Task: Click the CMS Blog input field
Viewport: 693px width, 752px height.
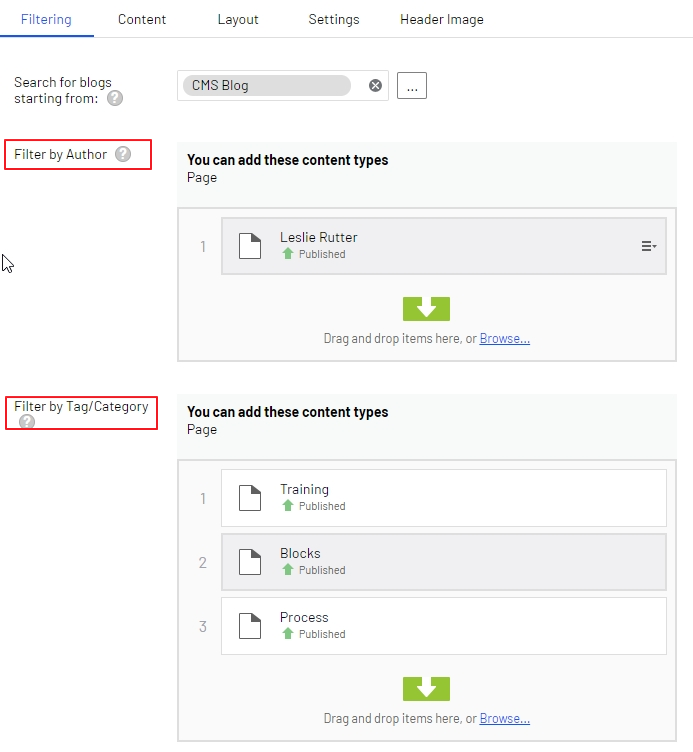Action: 267,86
